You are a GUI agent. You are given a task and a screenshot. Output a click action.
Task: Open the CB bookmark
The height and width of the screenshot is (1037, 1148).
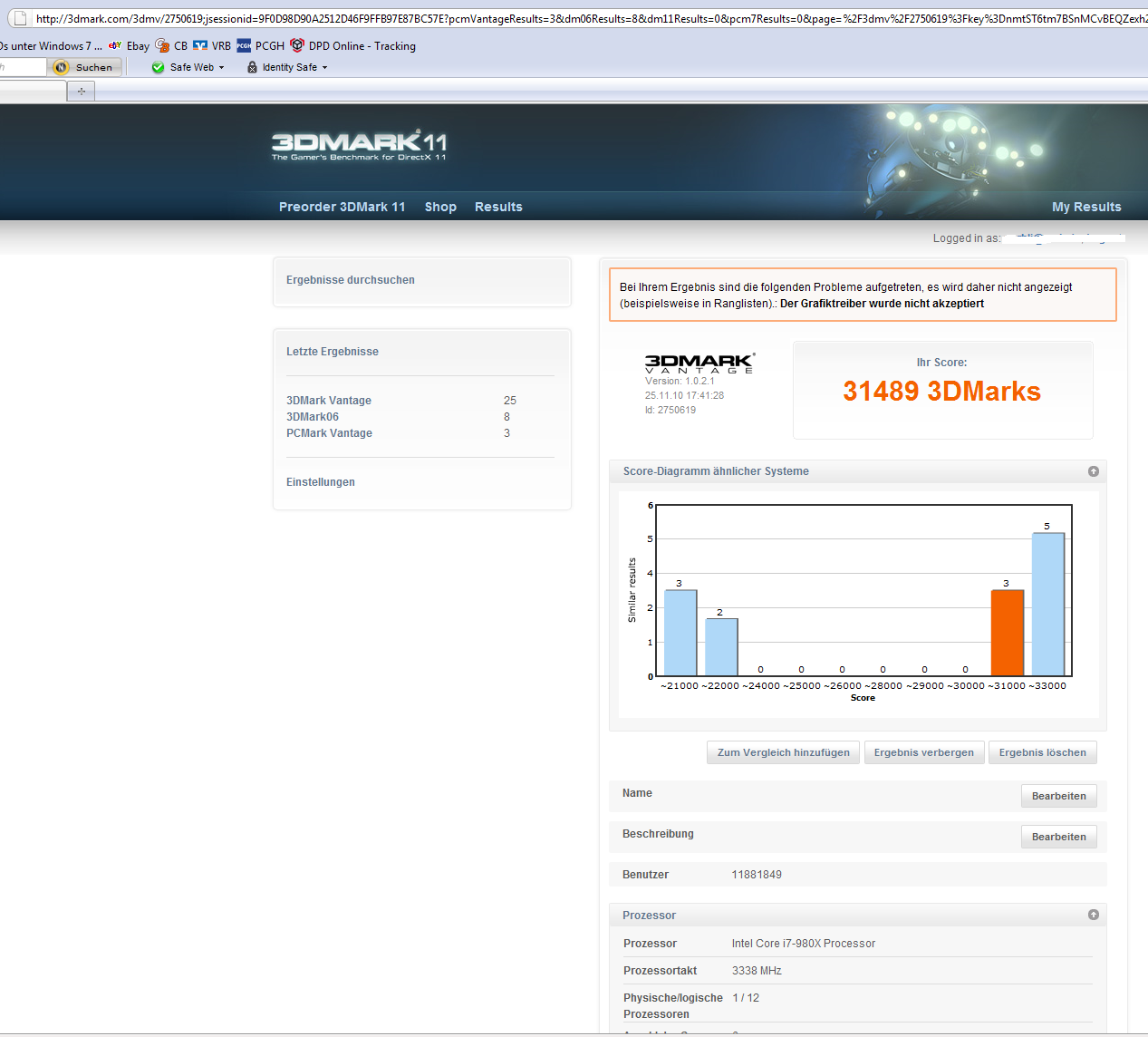pyautogui.click(x=171, y=45)
